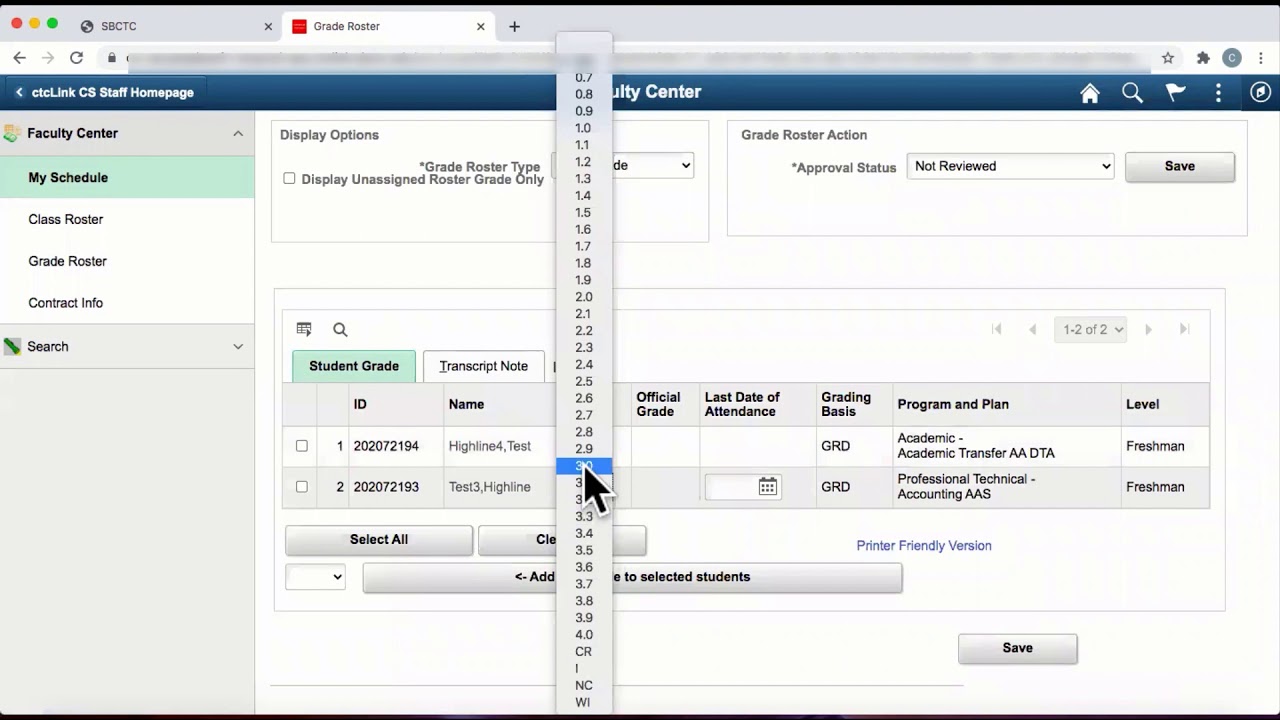
Task: Open the NavBar compass icon
Action: tap(1260, 92)
